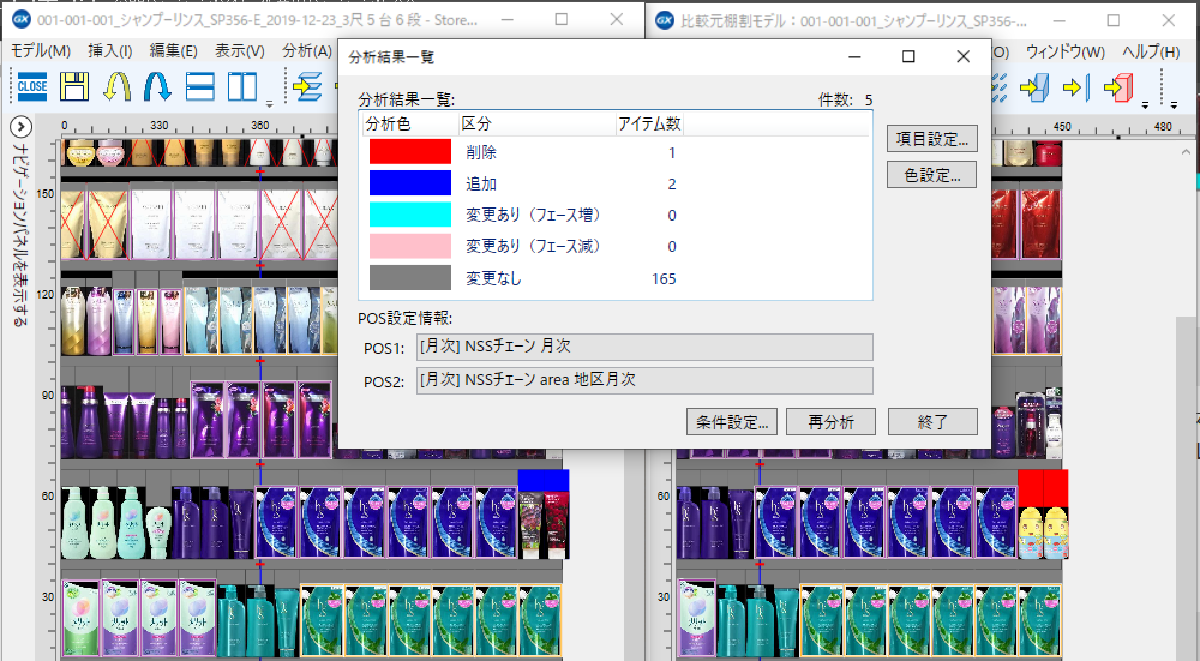Screen dimensions: 1200x661
Task: Click the red box insert icon
Action: [x=1116, y=87]
